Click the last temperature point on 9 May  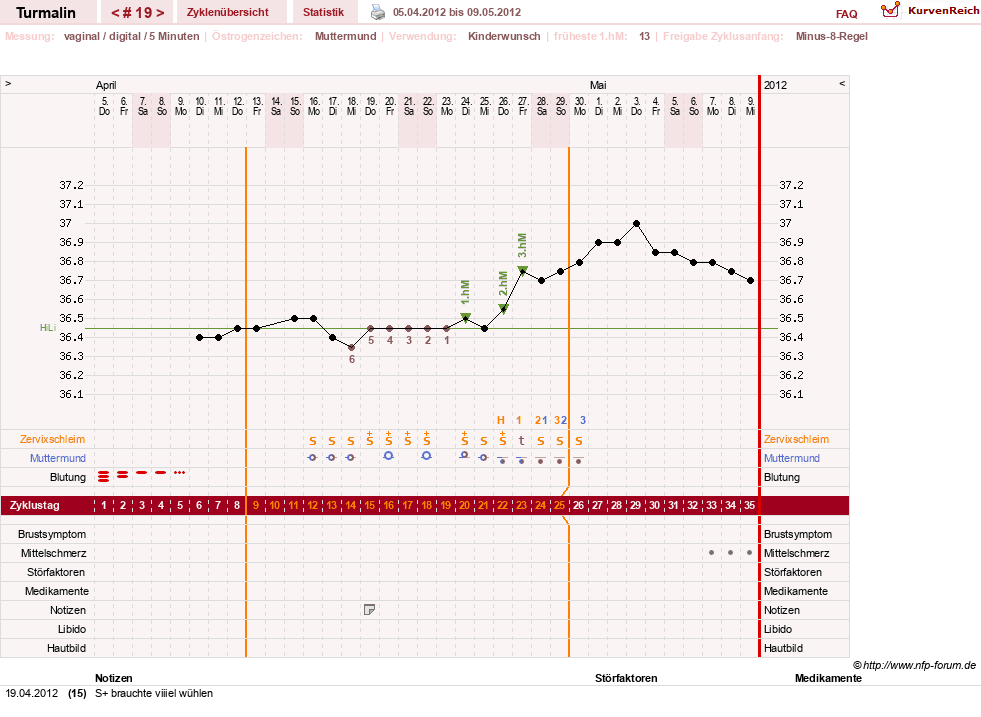[750, 281]
